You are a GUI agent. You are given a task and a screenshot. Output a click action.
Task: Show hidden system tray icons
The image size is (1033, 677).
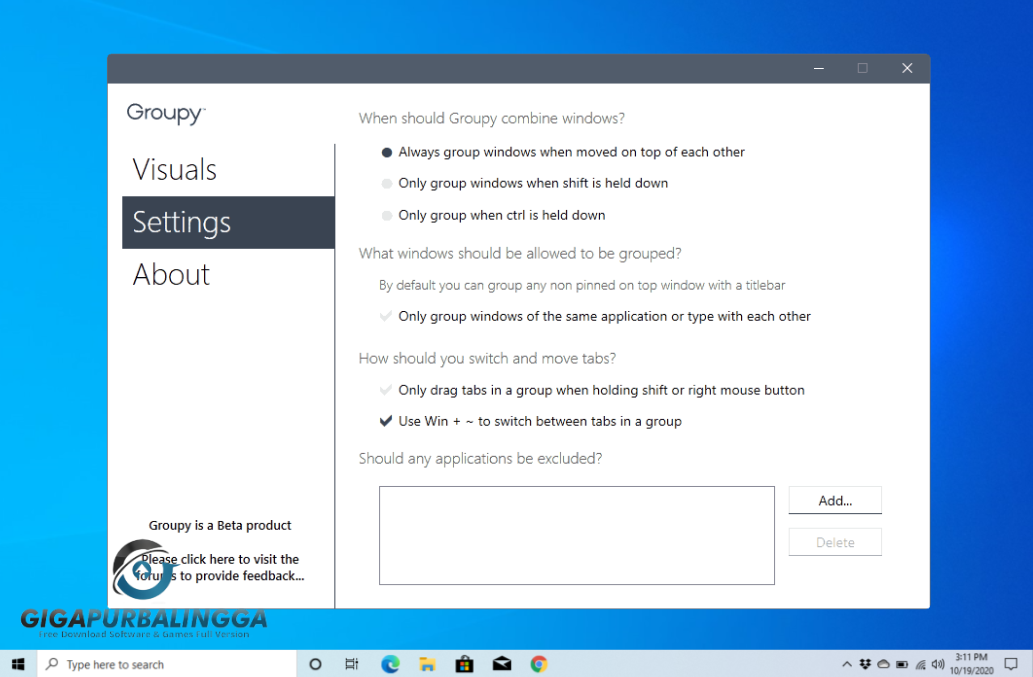[x=846, y=663]
